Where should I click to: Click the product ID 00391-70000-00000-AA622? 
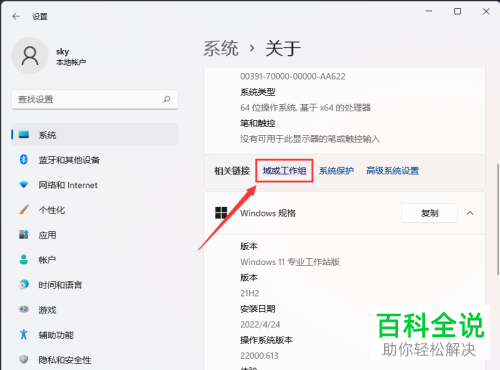(293, 76)
